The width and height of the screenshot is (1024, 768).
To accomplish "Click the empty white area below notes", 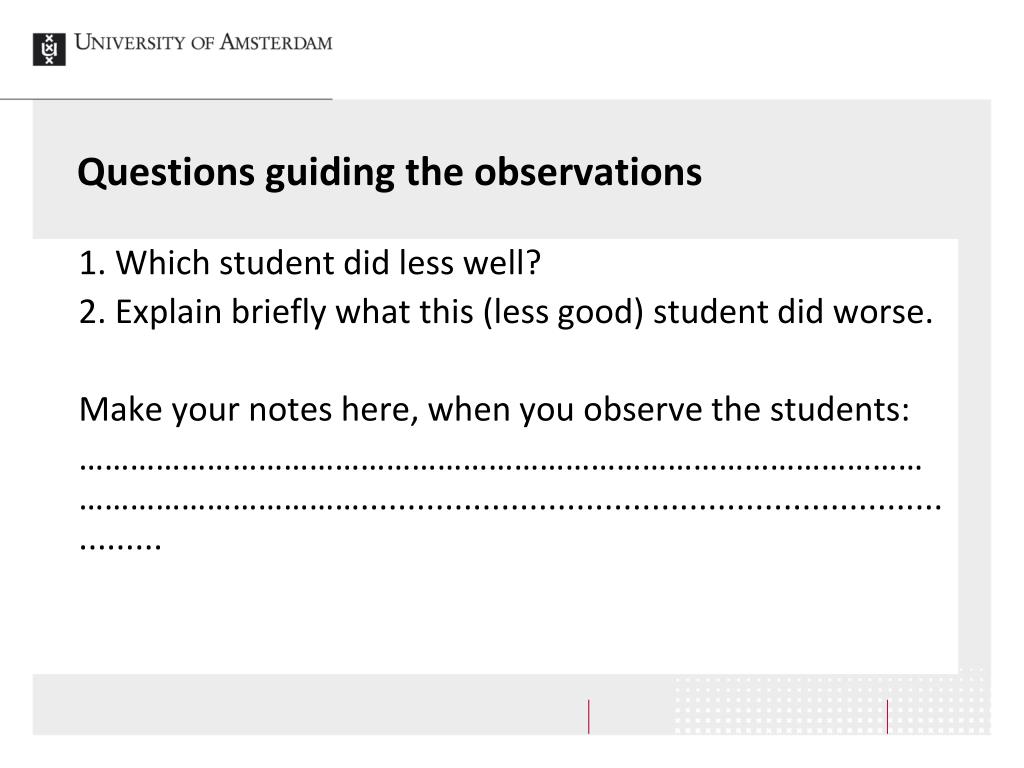I will pos(495,614).
